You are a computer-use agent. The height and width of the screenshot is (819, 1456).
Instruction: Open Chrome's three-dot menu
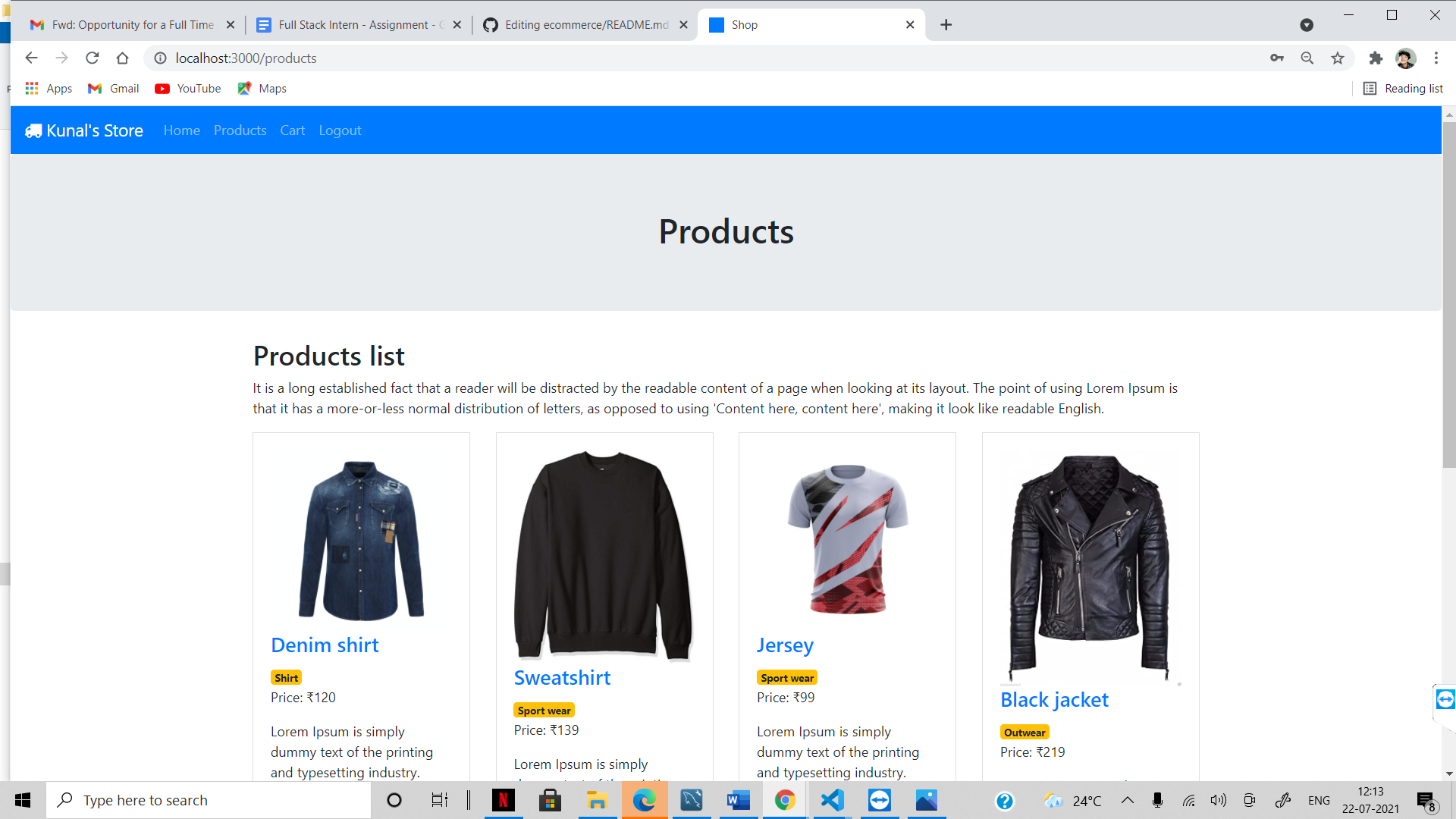click(1436, 58)
